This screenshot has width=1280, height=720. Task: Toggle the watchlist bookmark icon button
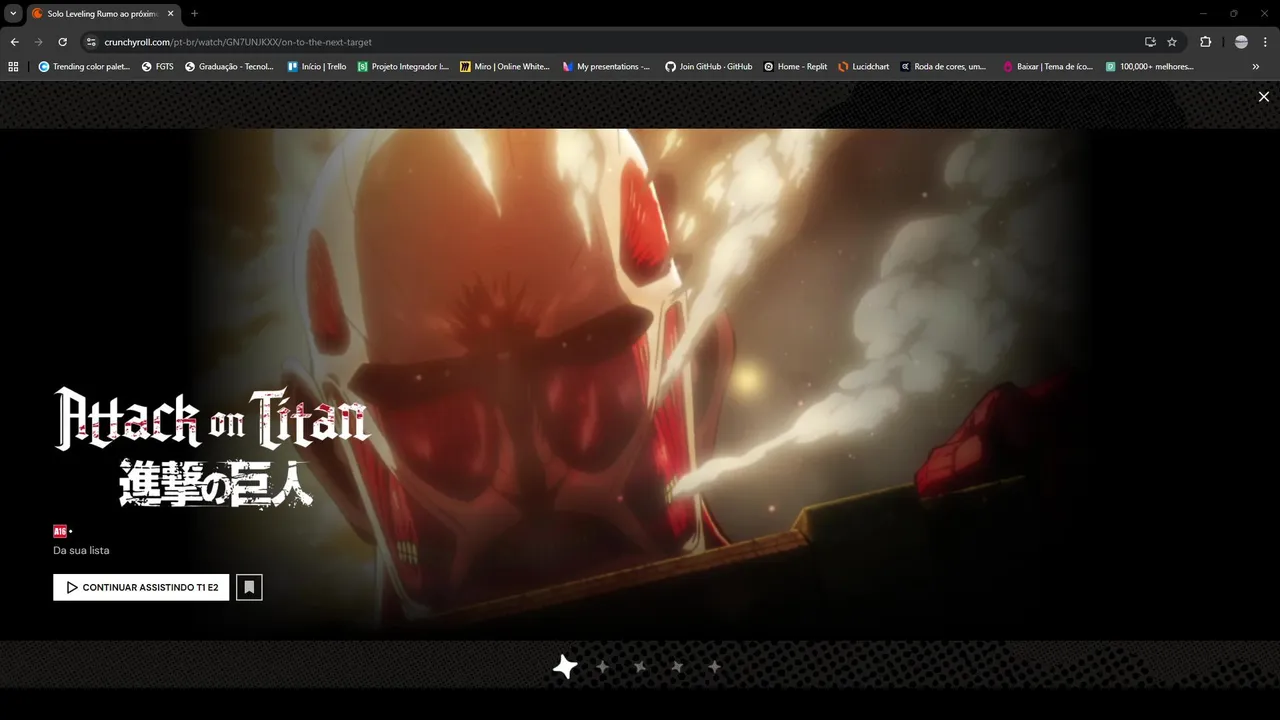coord(249,587)
